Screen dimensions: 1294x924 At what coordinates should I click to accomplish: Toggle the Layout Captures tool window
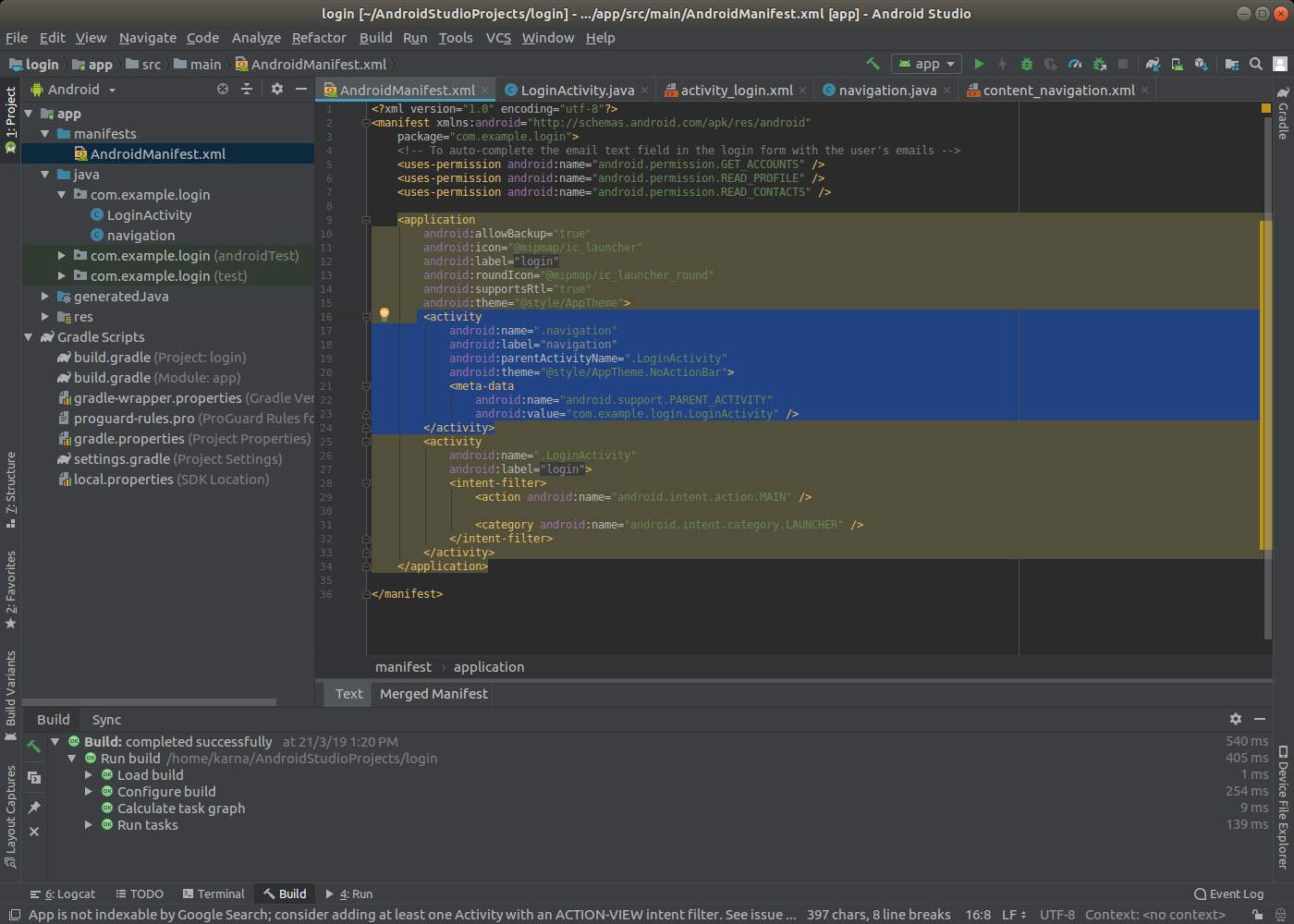point(11,816)
